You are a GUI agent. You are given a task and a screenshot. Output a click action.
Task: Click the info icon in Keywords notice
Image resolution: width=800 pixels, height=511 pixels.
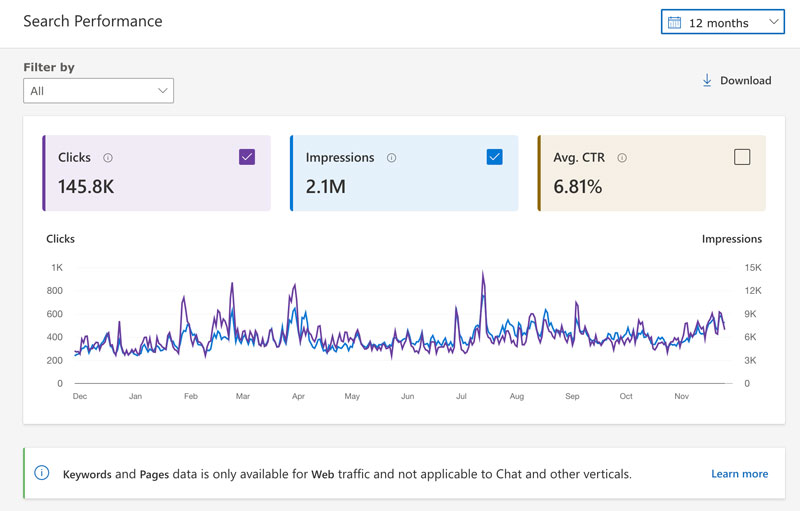(x=42, y=473)
